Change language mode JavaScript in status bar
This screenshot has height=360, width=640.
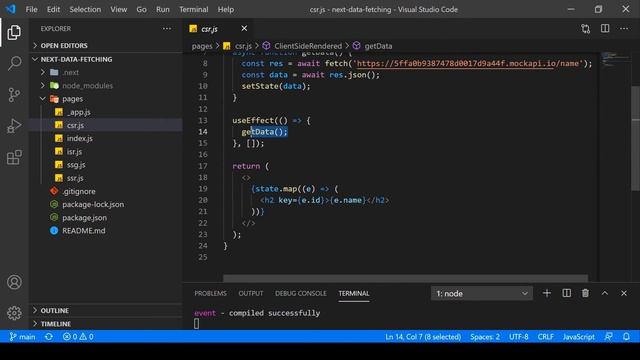pos(578,337)
